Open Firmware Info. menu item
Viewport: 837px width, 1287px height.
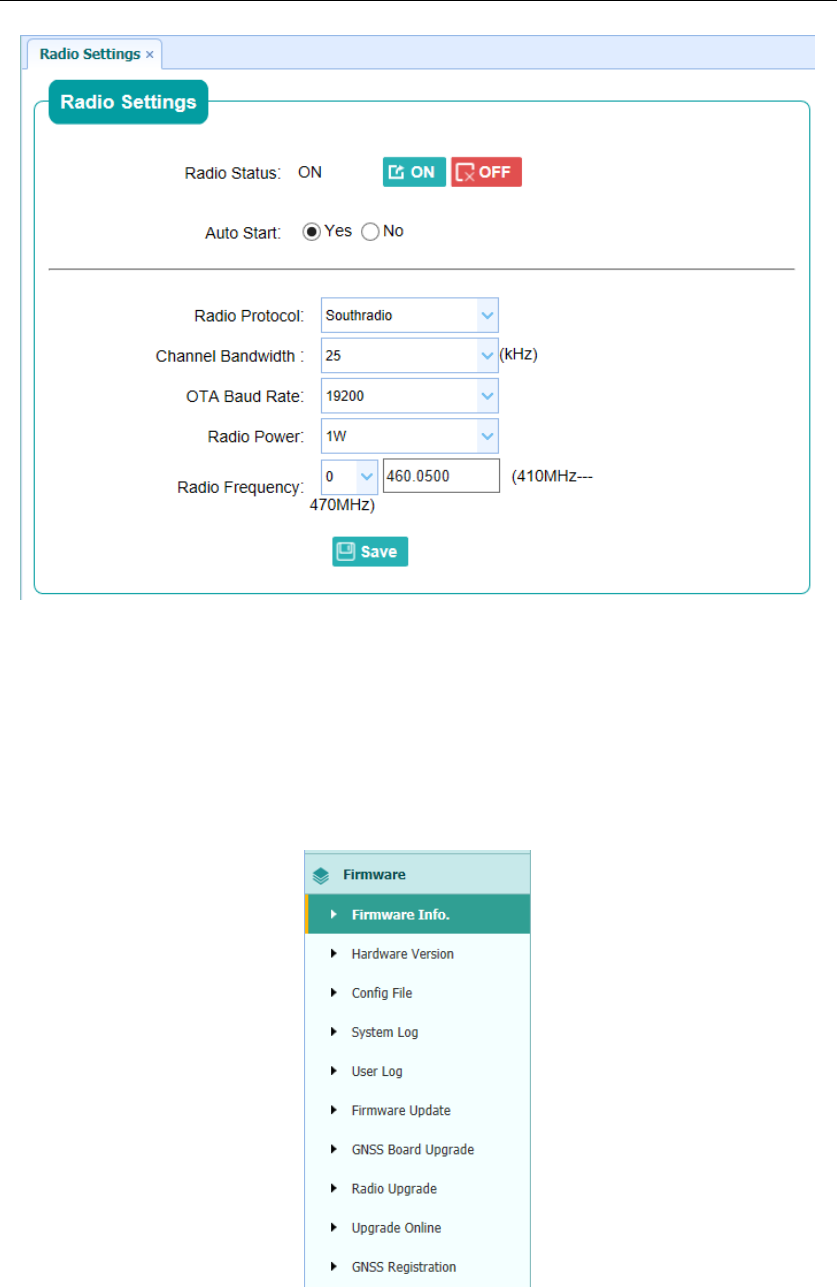417,914
